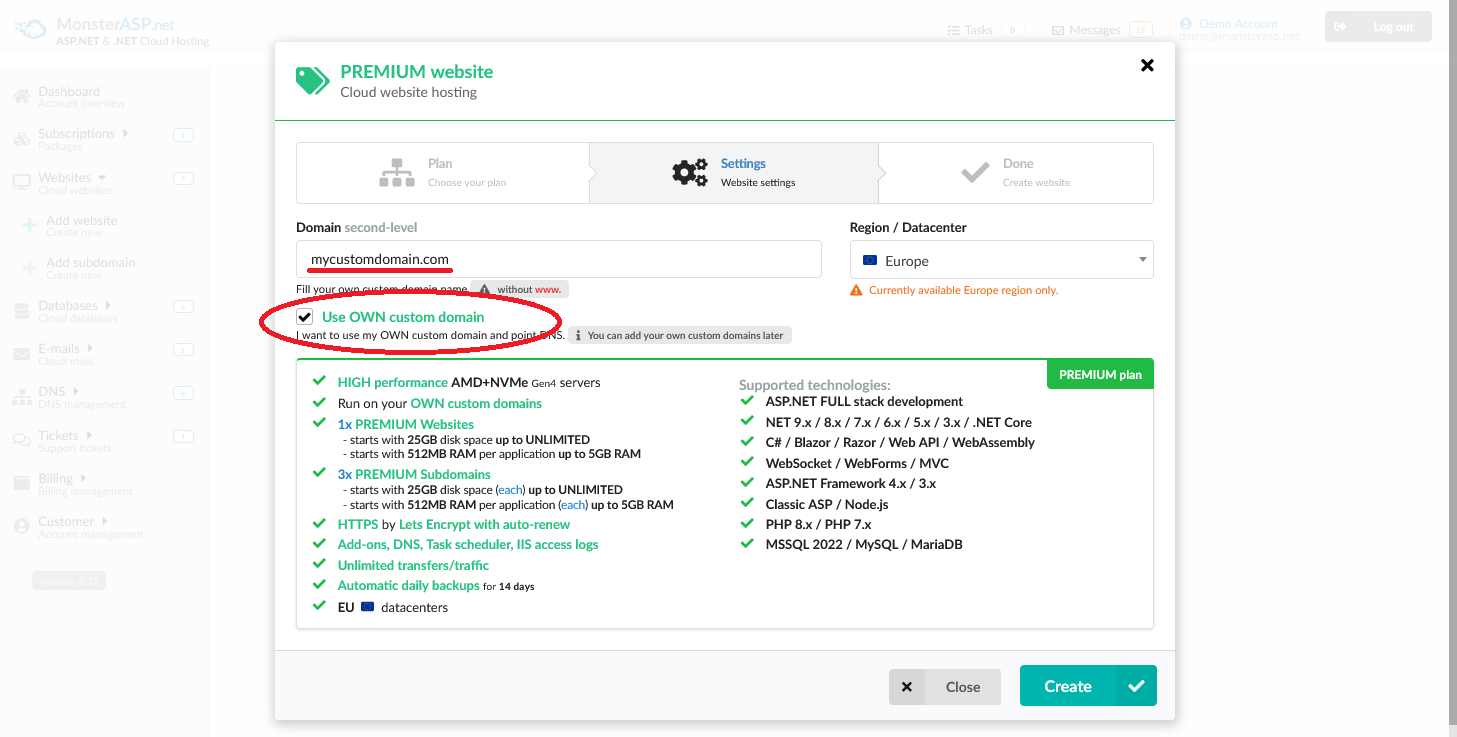Click the X icon on Close button
This screenshot has height=737, width=1457.
click(906, 687)
